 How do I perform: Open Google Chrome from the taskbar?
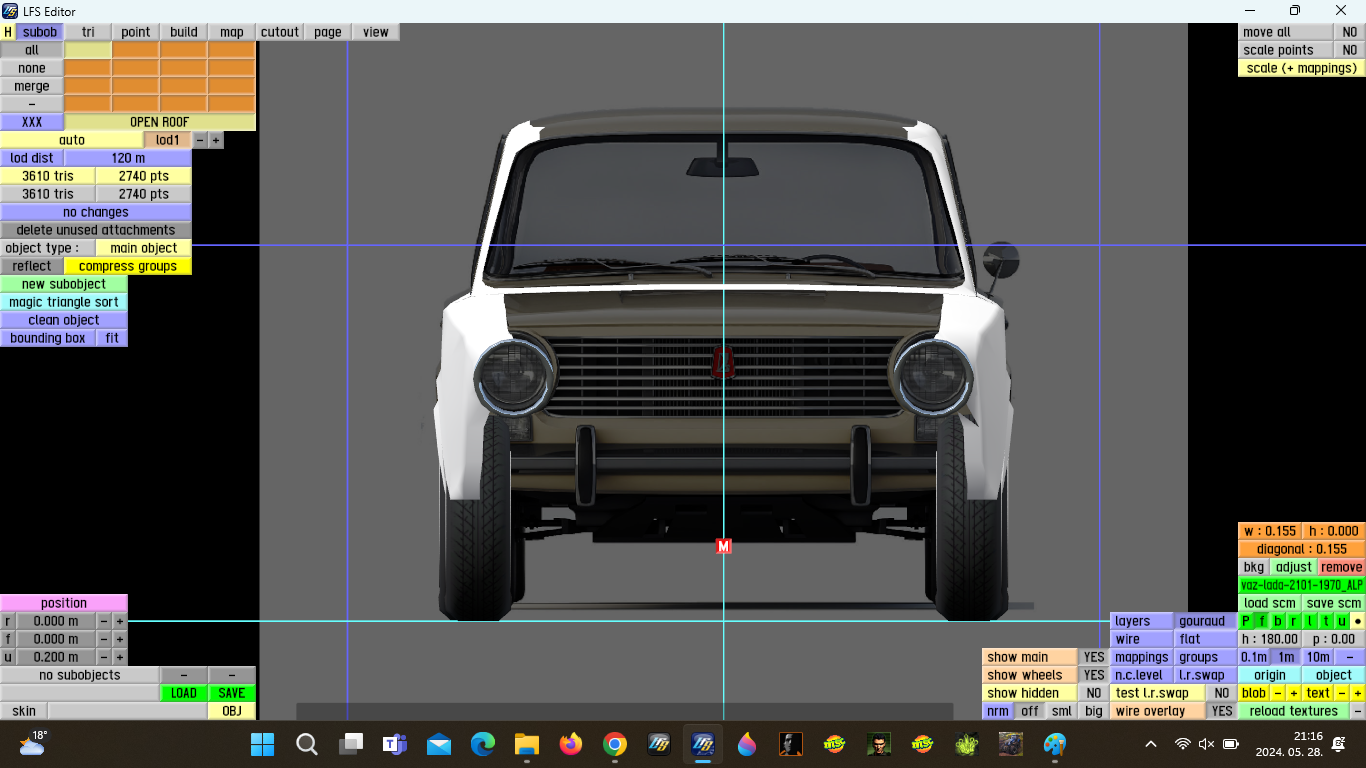[x=615, y=744]
